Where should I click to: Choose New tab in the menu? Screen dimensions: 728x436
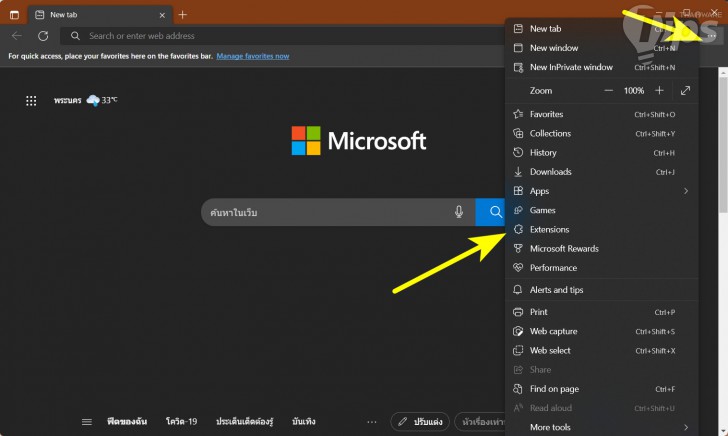point(602,29)
